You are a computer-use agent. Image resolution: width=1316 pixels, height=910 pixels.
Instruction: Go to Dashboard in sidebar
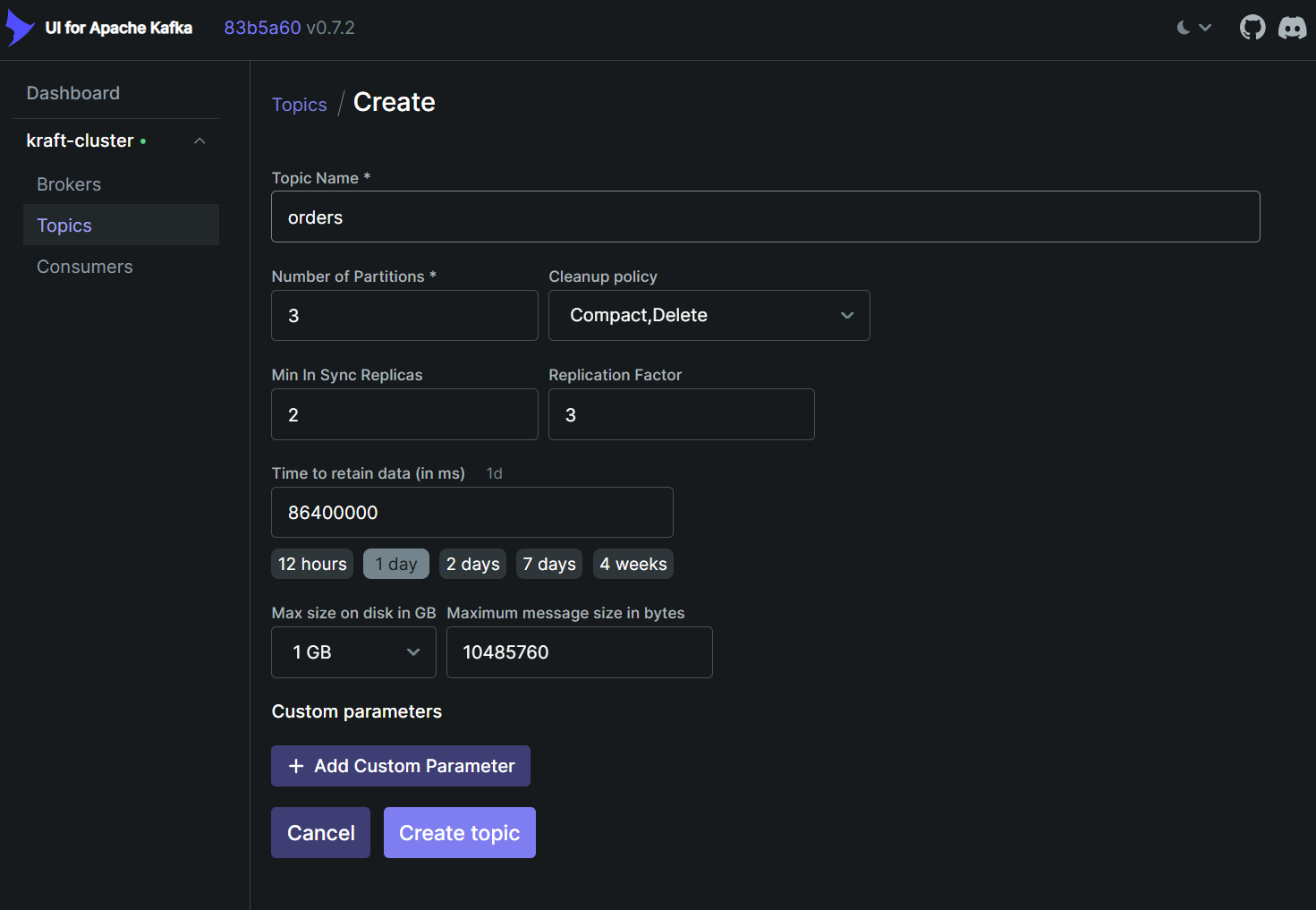[73, 93]
